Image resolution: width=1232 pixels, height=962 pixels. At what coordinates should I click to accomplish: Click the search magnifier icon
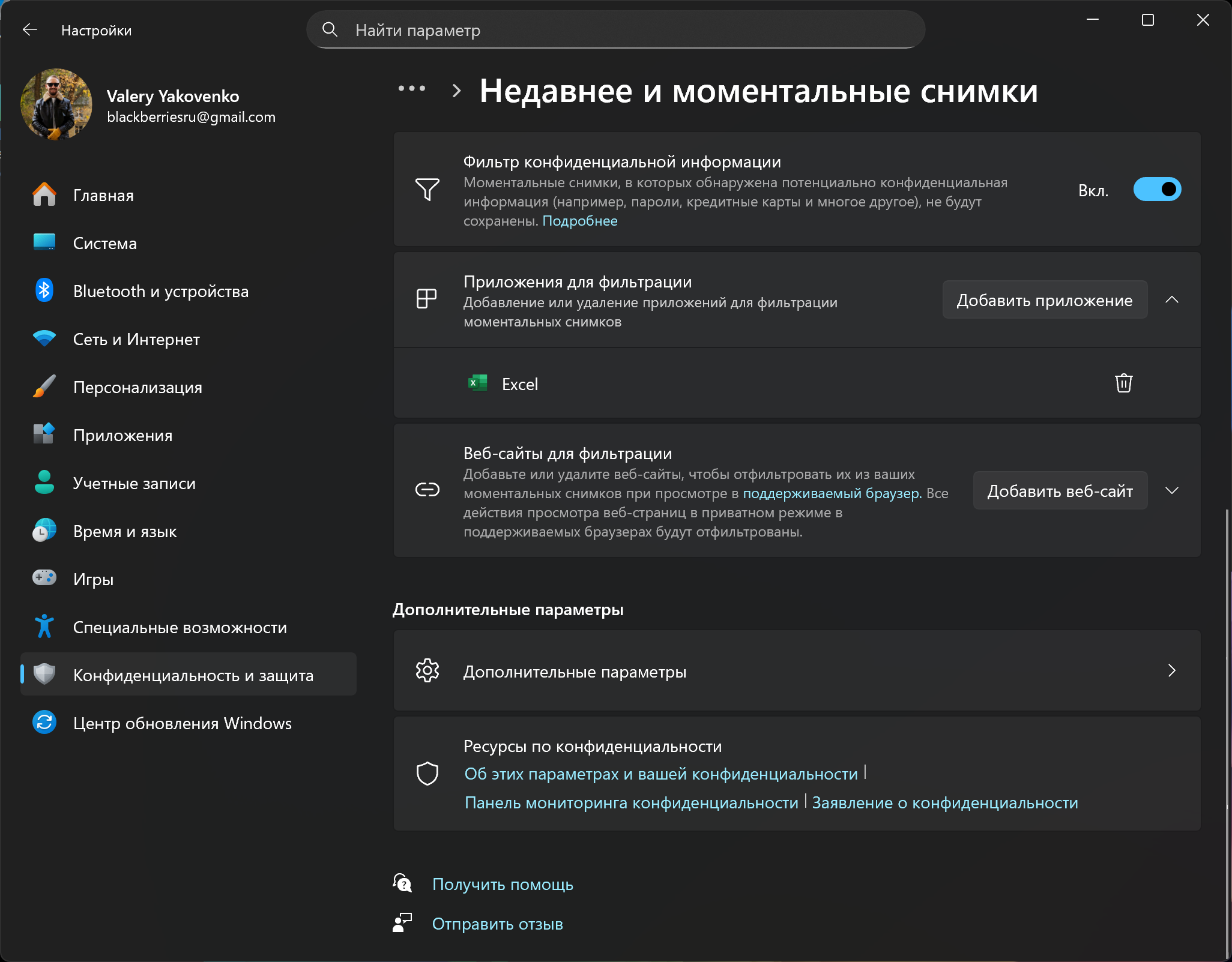click(330, 30)
